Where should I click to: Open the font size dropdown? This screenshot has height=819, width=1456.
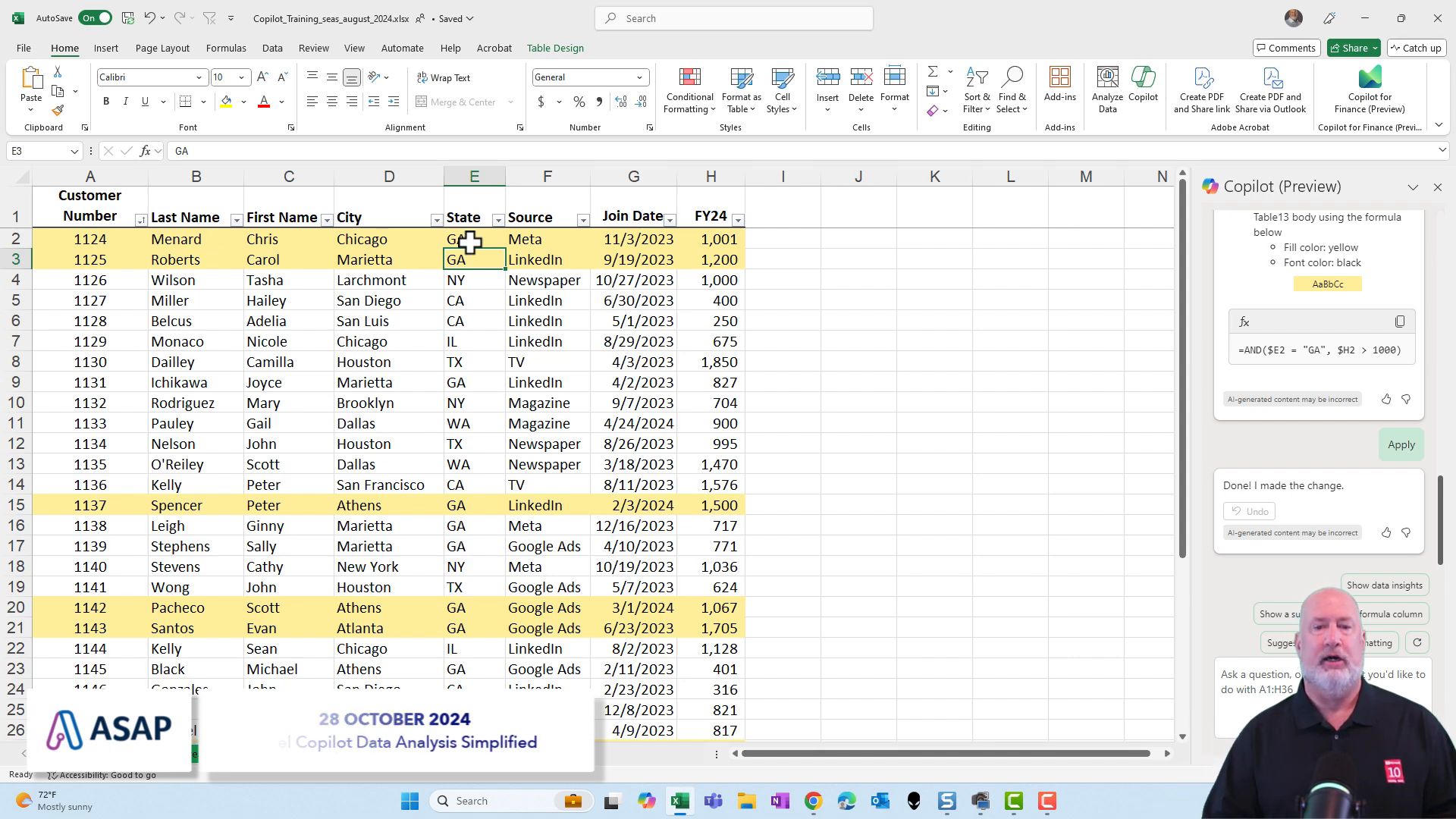pyautogui.click(x=241, y=77)
